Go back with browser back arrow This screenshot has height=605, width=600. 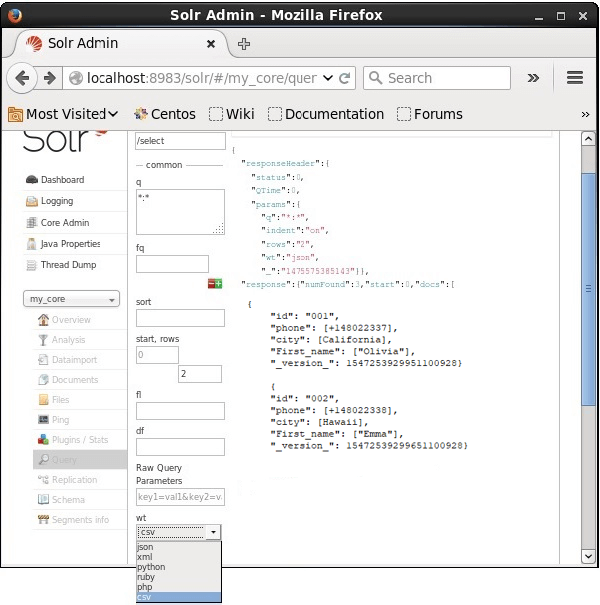click(22, 78)
